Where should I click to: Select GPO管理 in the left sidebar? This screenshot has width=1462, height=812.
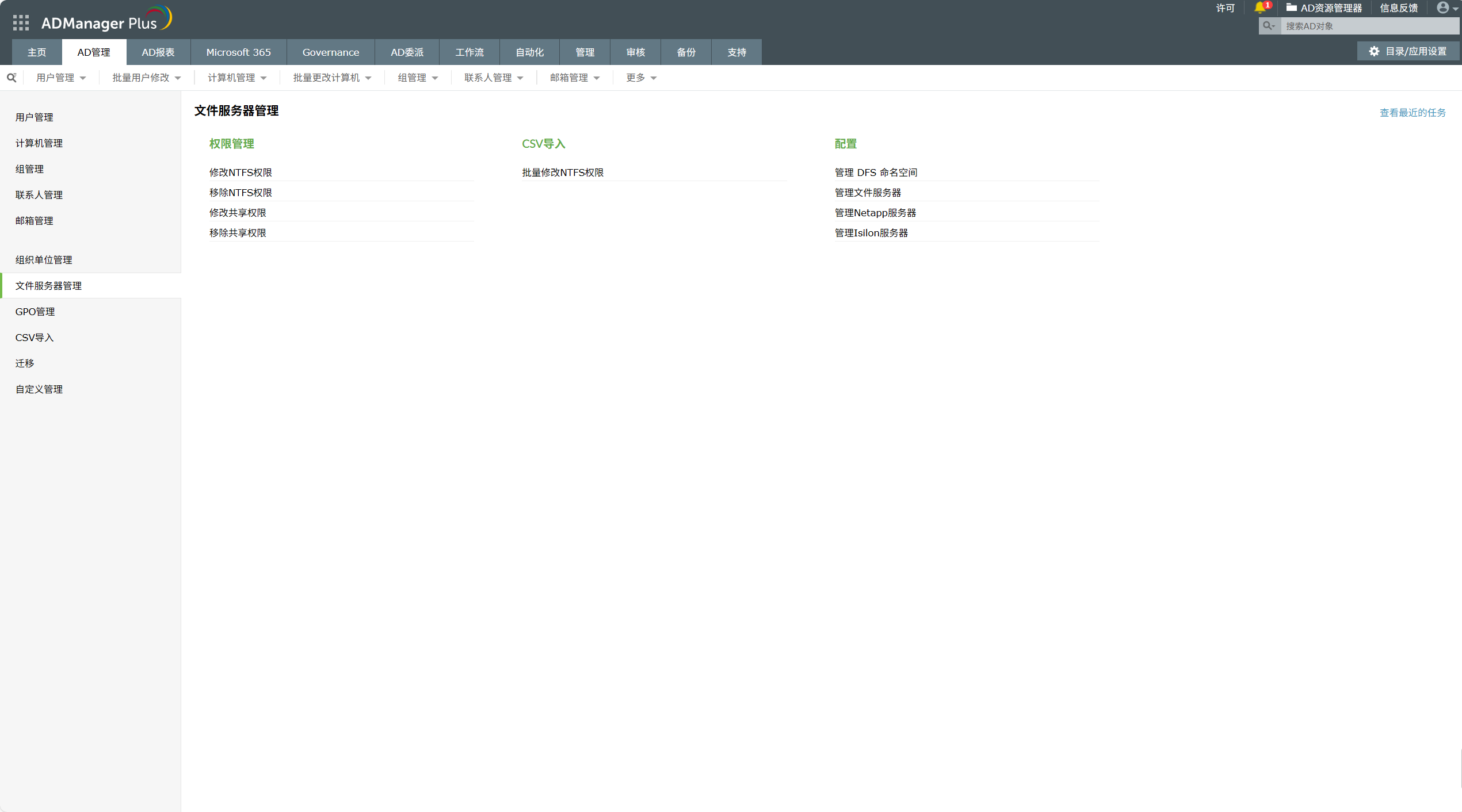tap(35, 312)
